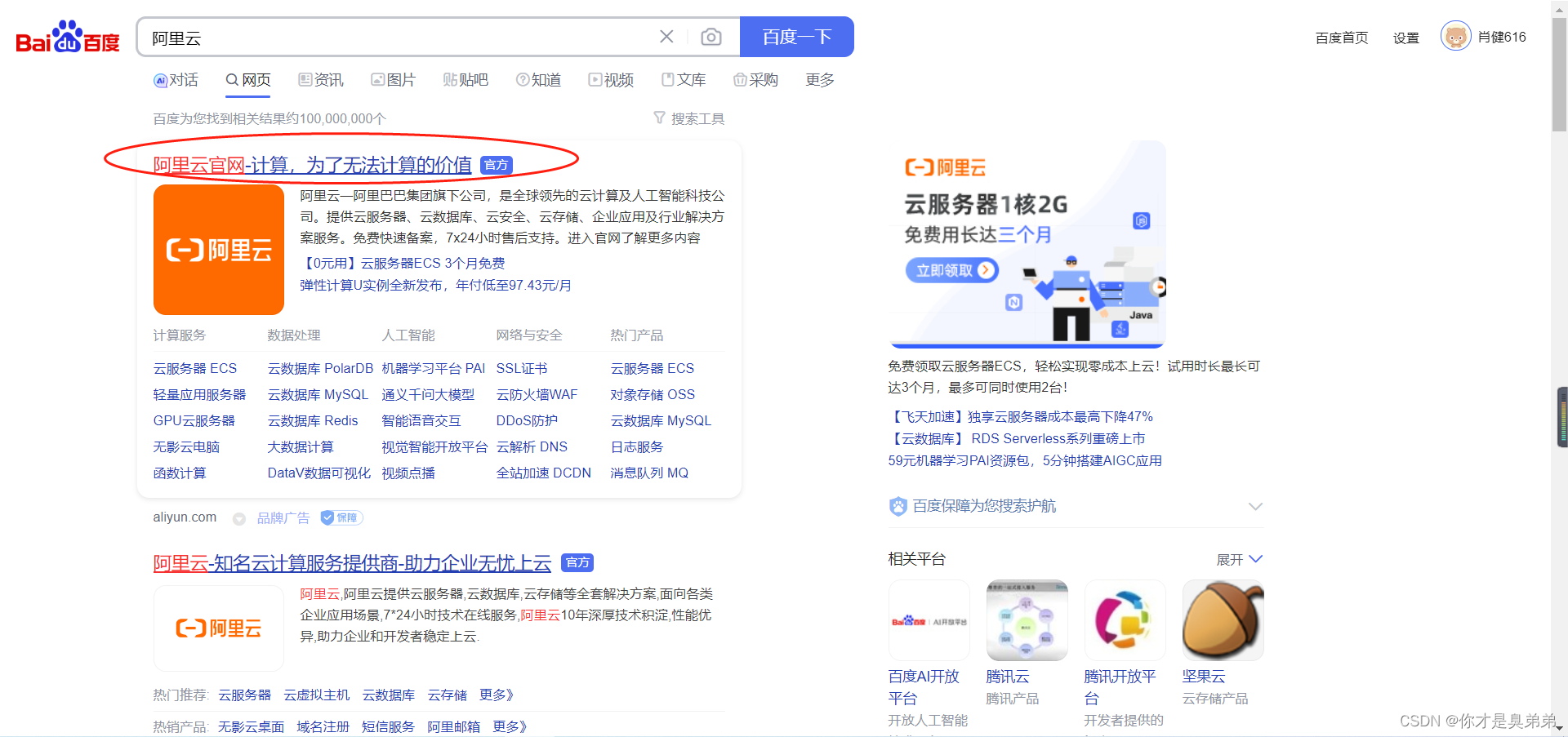Viewport: 1568px width, 737px height.
Task: Click the user avatar icon
Action: click(x=1455, y=37)
